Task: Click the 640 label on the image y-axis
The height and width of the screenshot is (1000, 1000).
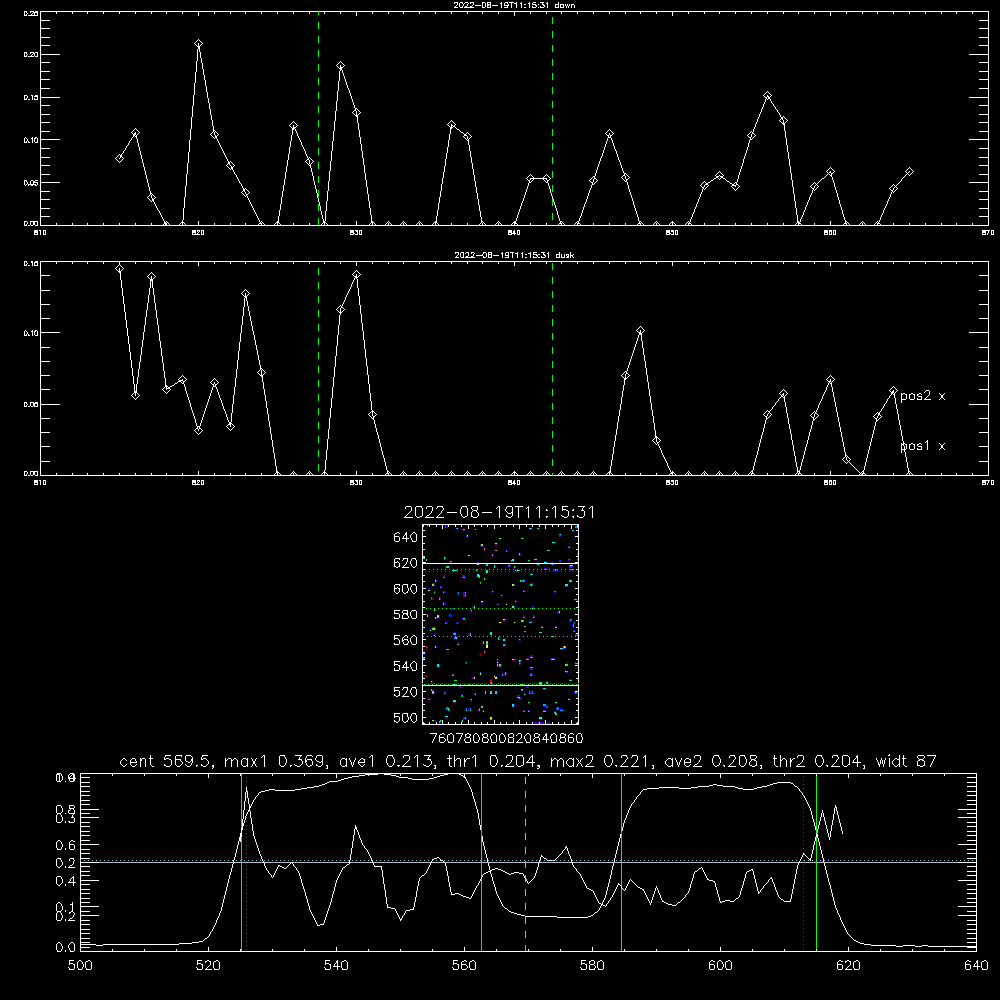Action: click(406, 538)
